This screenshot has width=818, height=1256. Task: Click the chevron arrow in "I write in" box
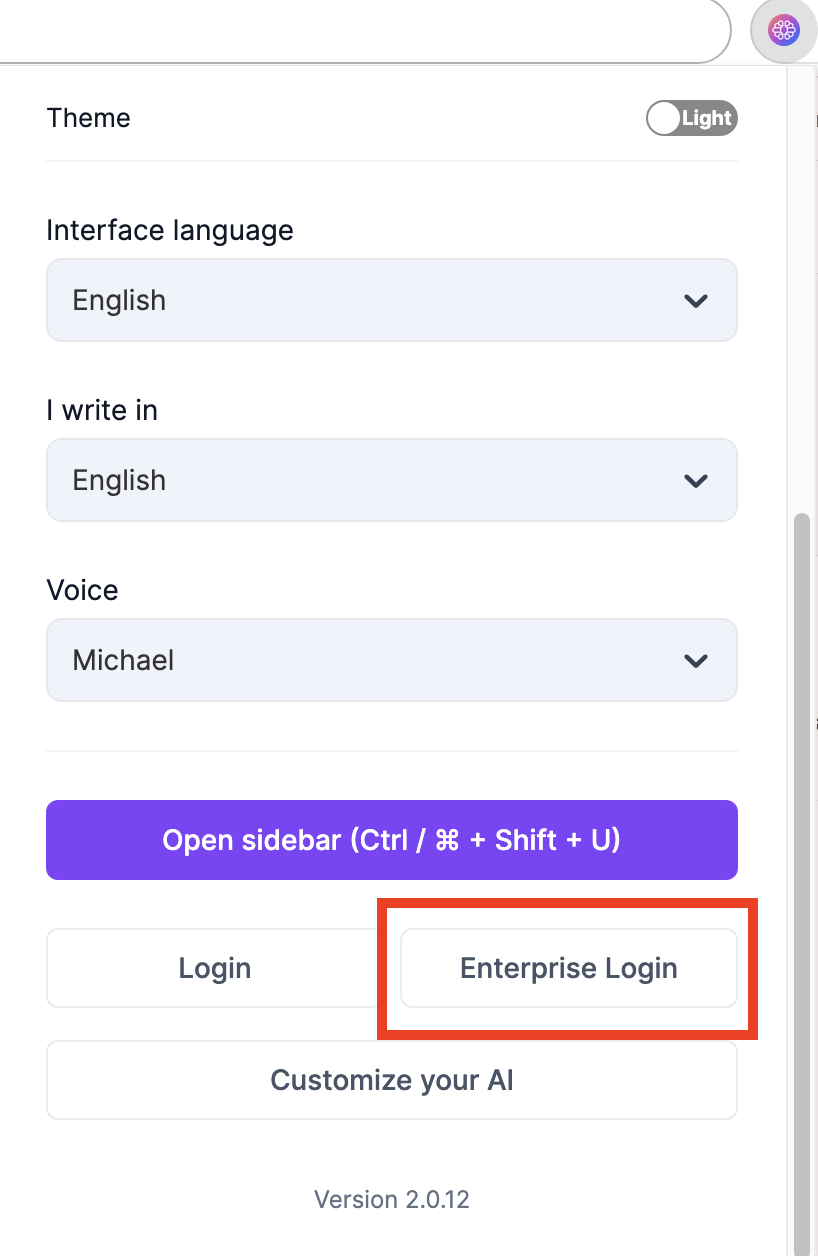point(695,480)
